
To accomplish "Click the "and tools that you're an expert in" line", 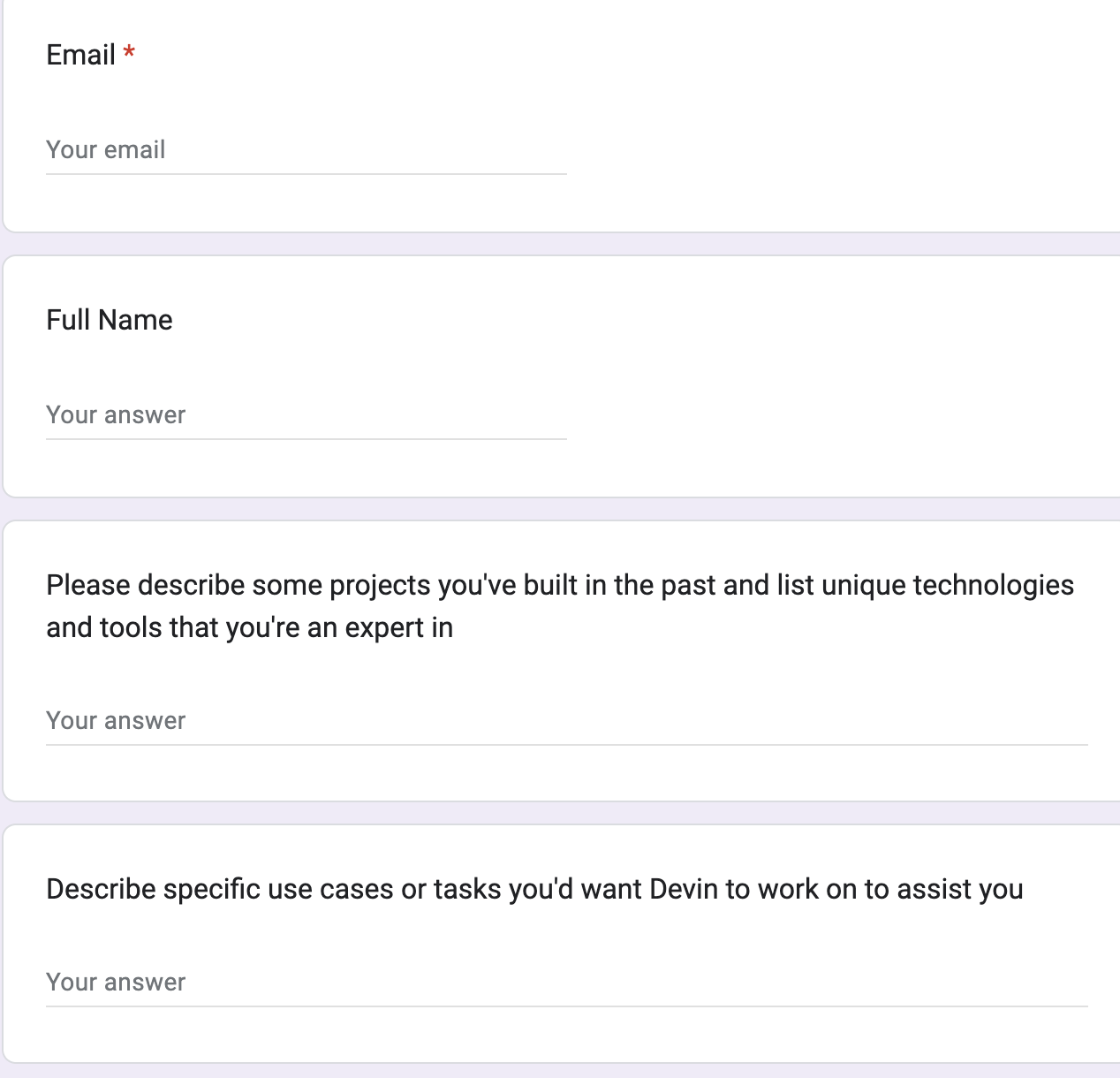I will pos(249,627).
